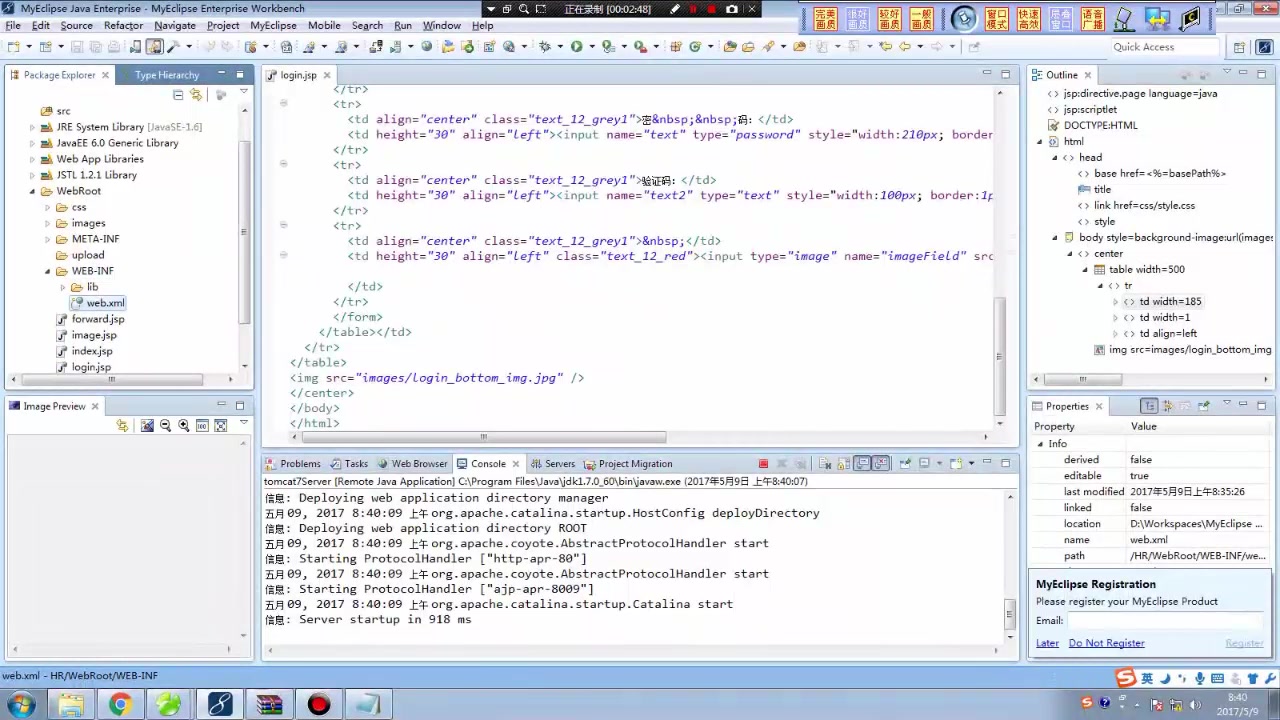This screenshot has height=720, width=1280.
Task: Click the Run green play icon
Action: pyautogui.click(x=576, y=47)
